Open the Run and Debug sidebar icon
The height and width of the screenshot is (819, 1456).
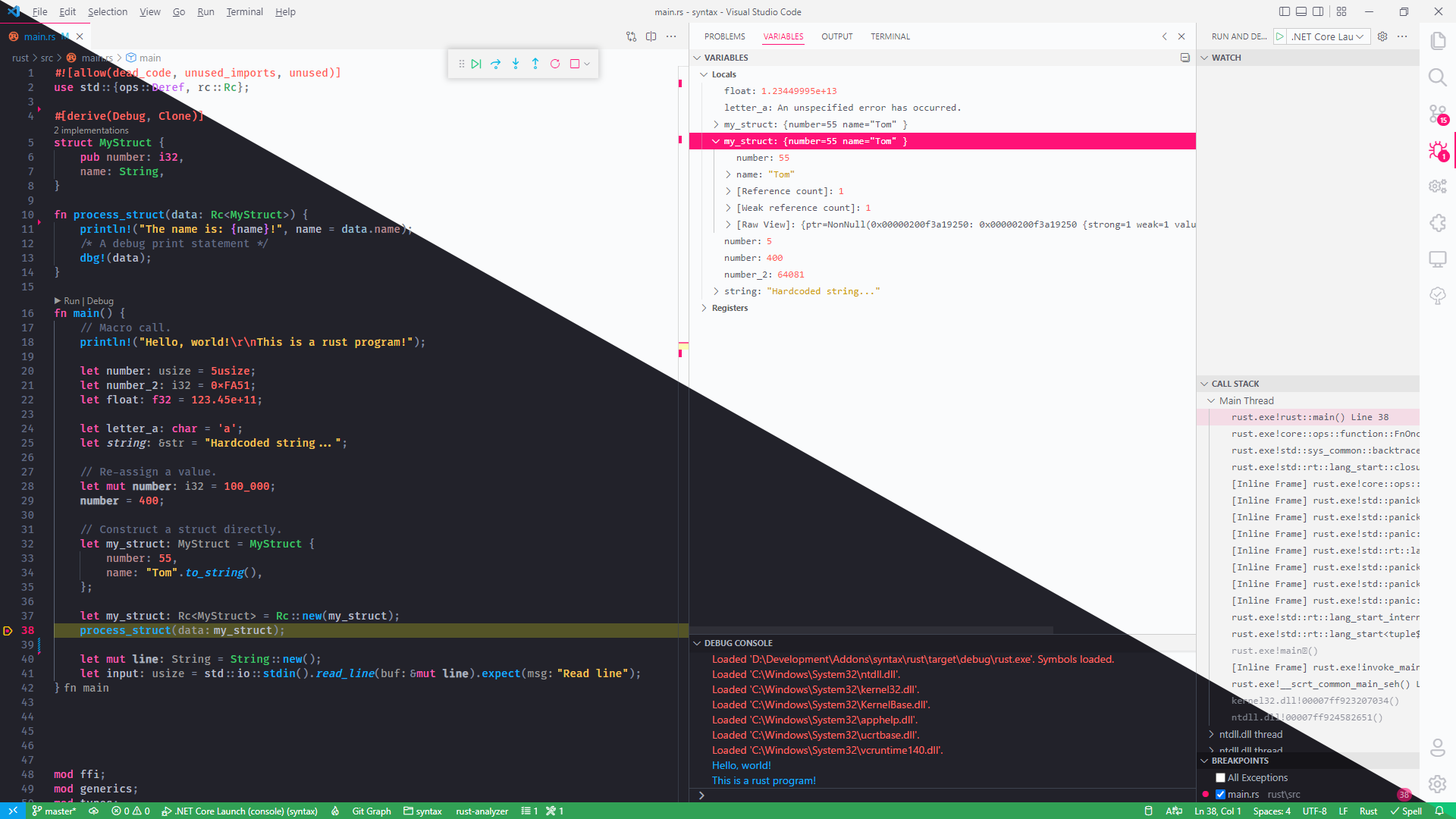(x=1438, y=150)
